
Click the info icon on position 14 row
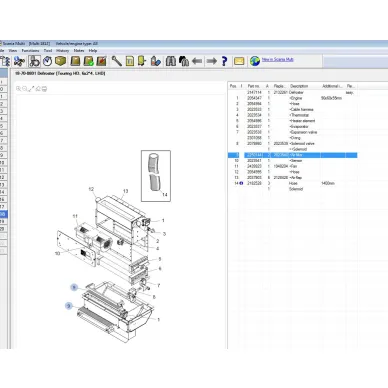pos(241,183)
